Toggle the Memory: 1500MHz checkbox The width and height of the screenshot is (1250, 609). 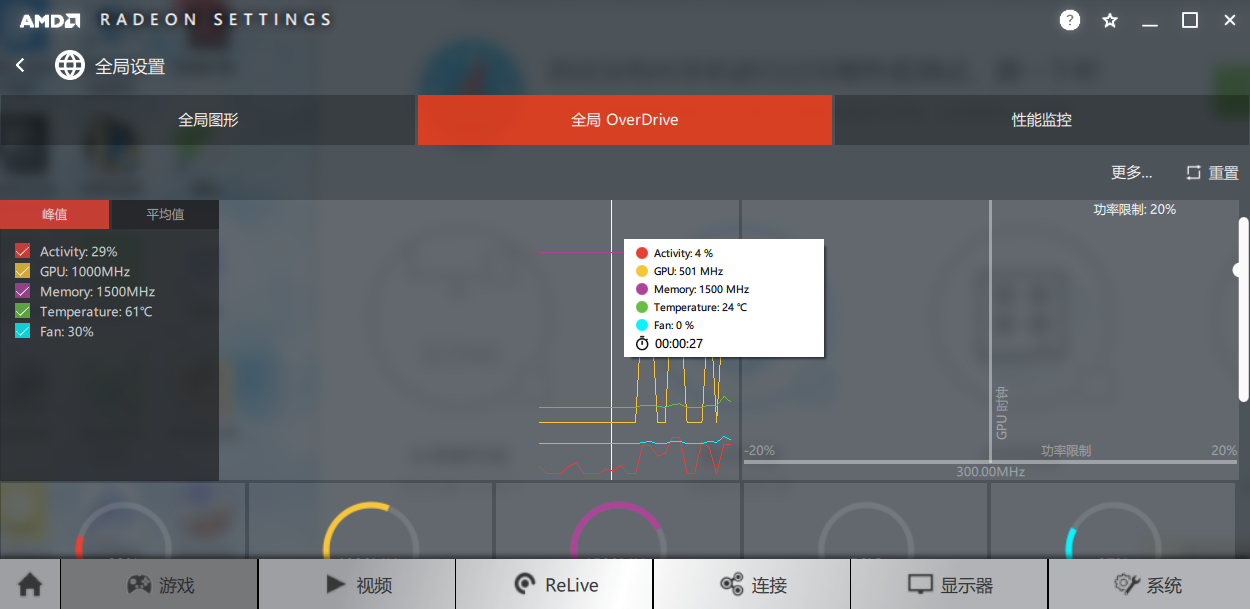23,292
